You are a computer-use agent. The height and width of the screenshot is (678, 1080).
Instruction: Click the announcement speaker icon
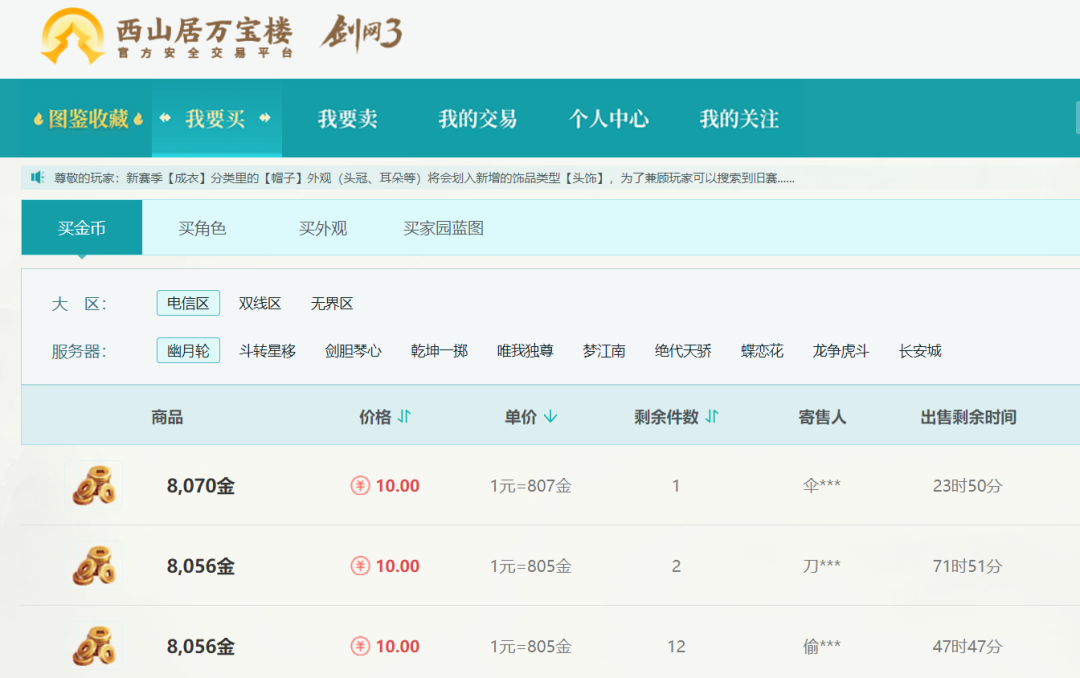click(x=37, y=177)
